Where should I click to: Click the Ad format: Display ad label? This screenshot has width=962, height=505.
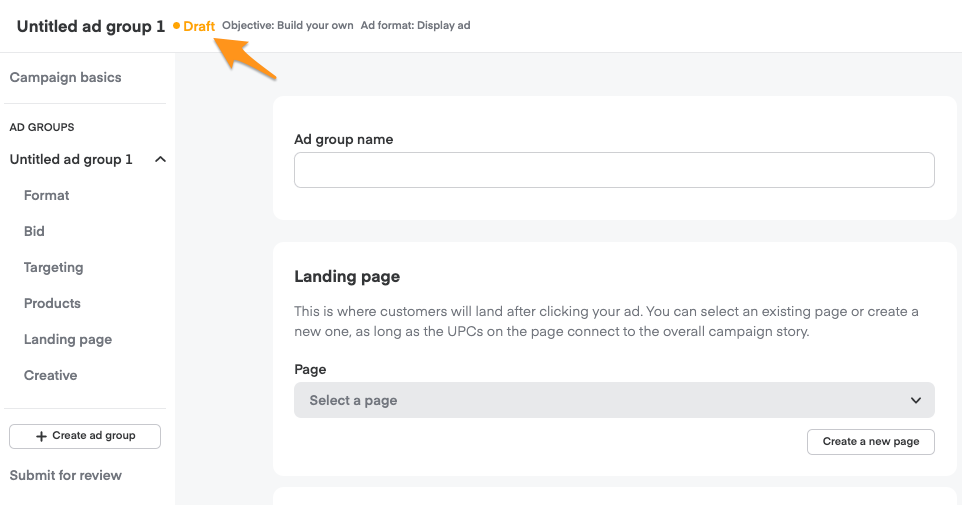[x=415, y=26]
